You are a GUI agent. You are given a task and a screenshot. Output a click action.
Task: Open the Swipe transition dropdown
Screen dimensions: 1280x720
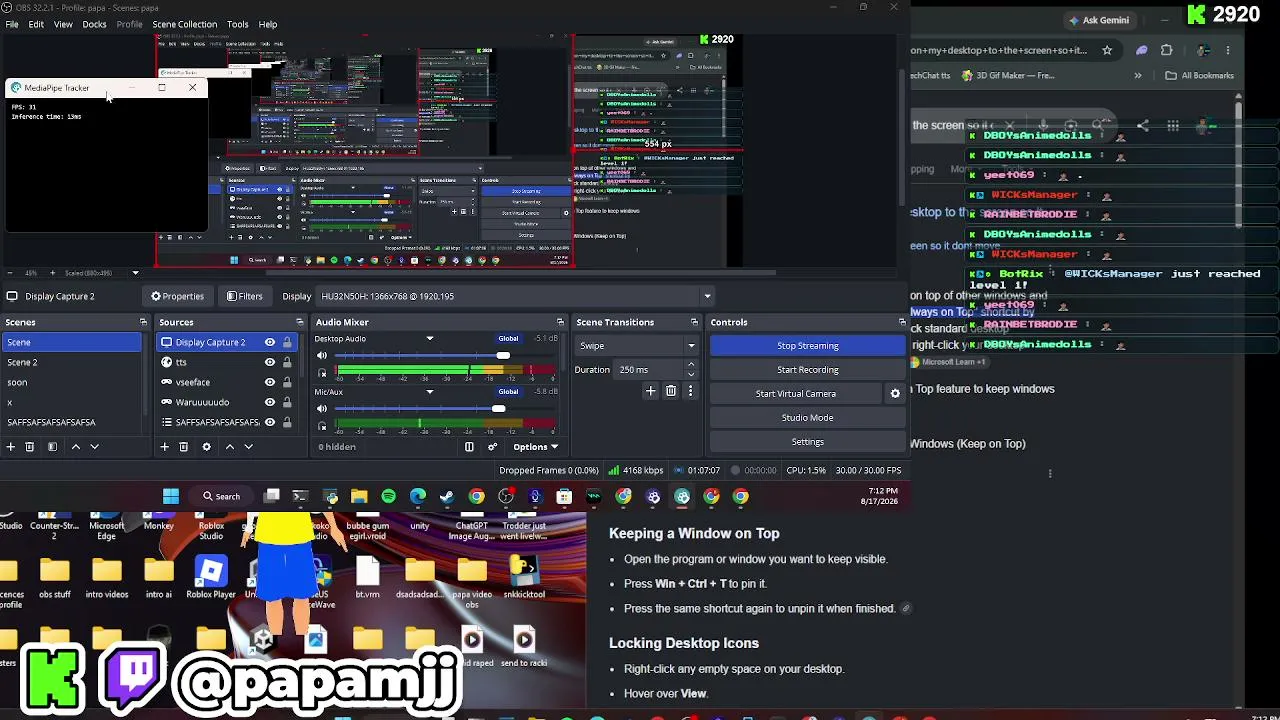point(637,346)
